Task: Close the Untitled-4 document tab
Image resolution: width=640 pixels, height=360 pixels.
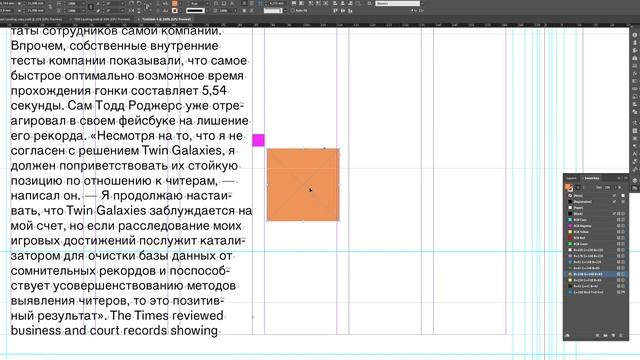Action: pyautogui.click(x=139, y=19)
